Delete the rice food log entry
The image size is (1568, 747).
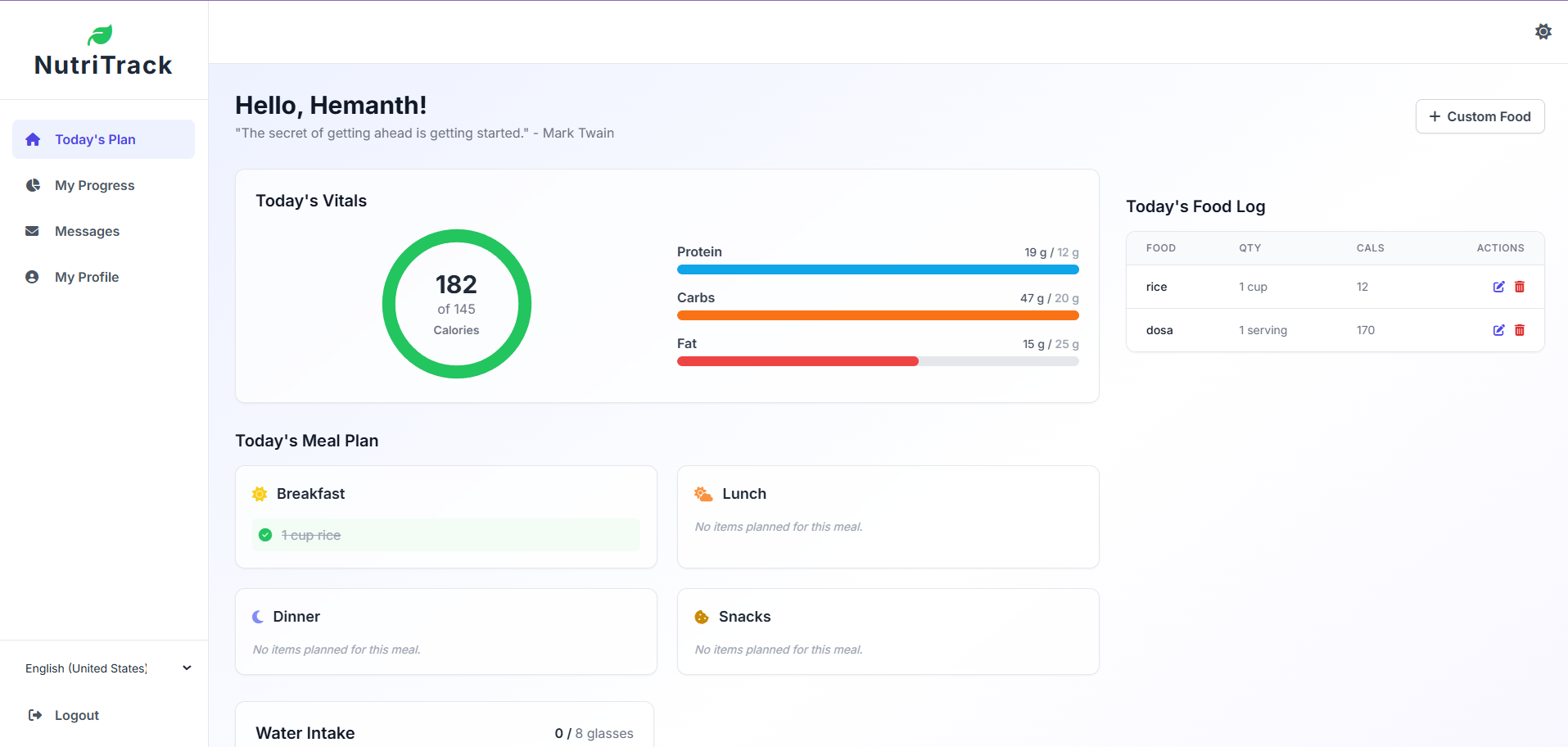[x=1520, y=287]
